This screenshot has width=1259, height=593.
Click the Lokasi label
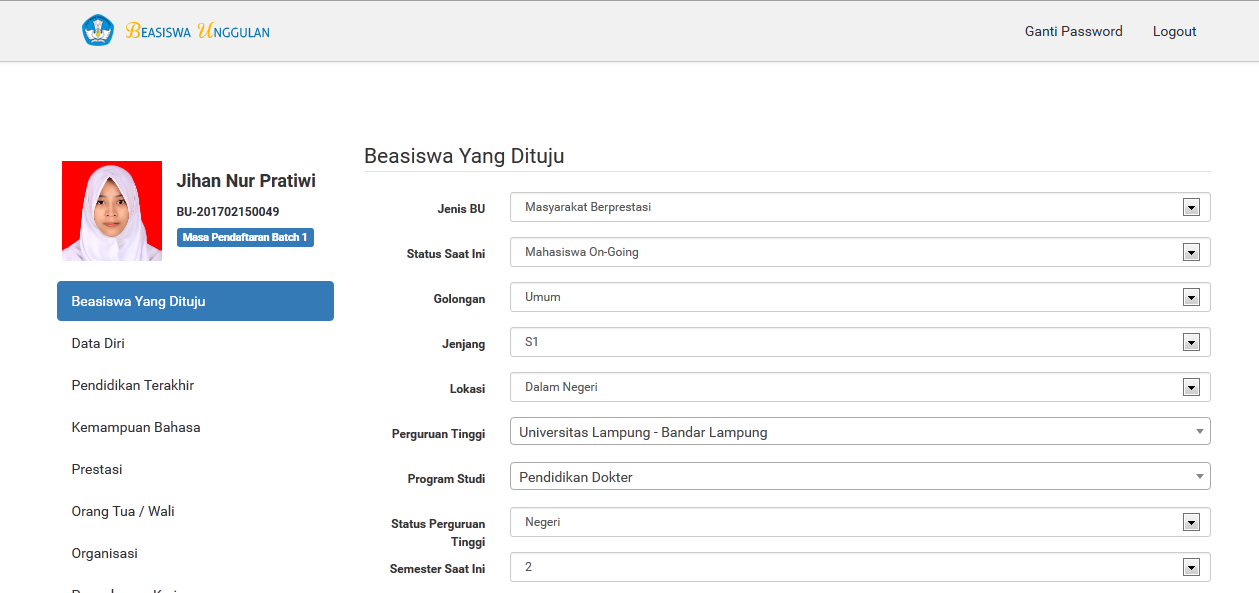468,389
